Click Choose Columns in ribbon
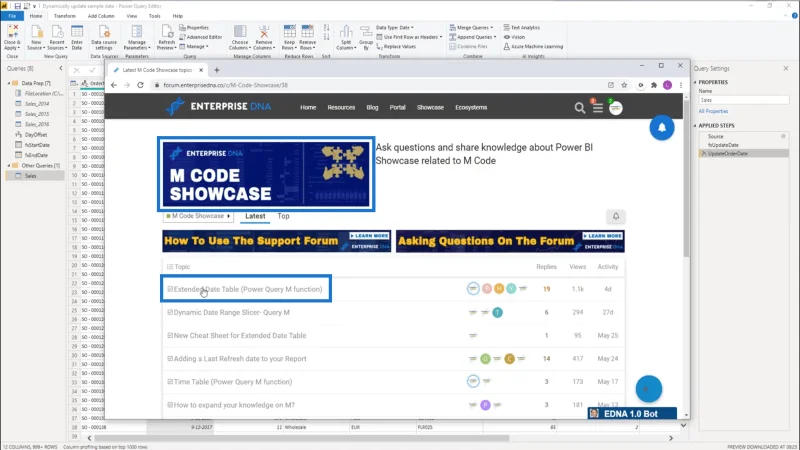The image size is (800, 450). coord(240,37)
